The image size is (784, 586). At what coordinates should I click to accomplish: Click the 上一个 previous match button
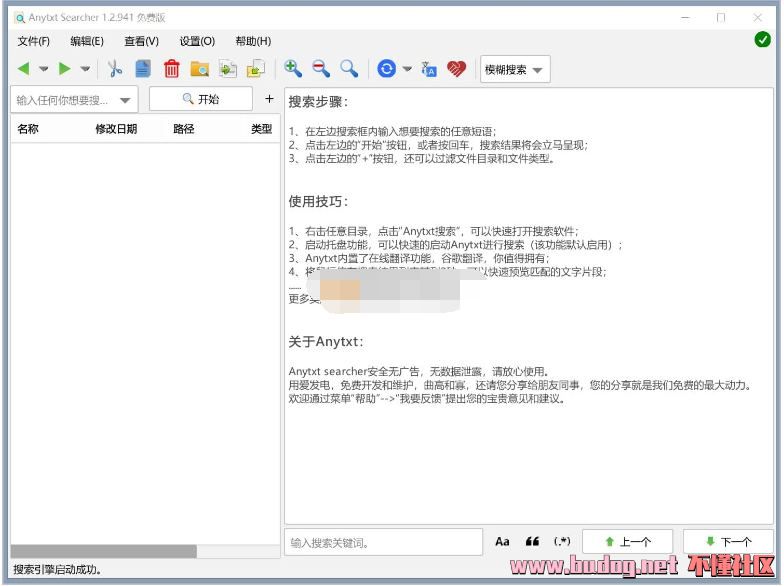[628, 542]
